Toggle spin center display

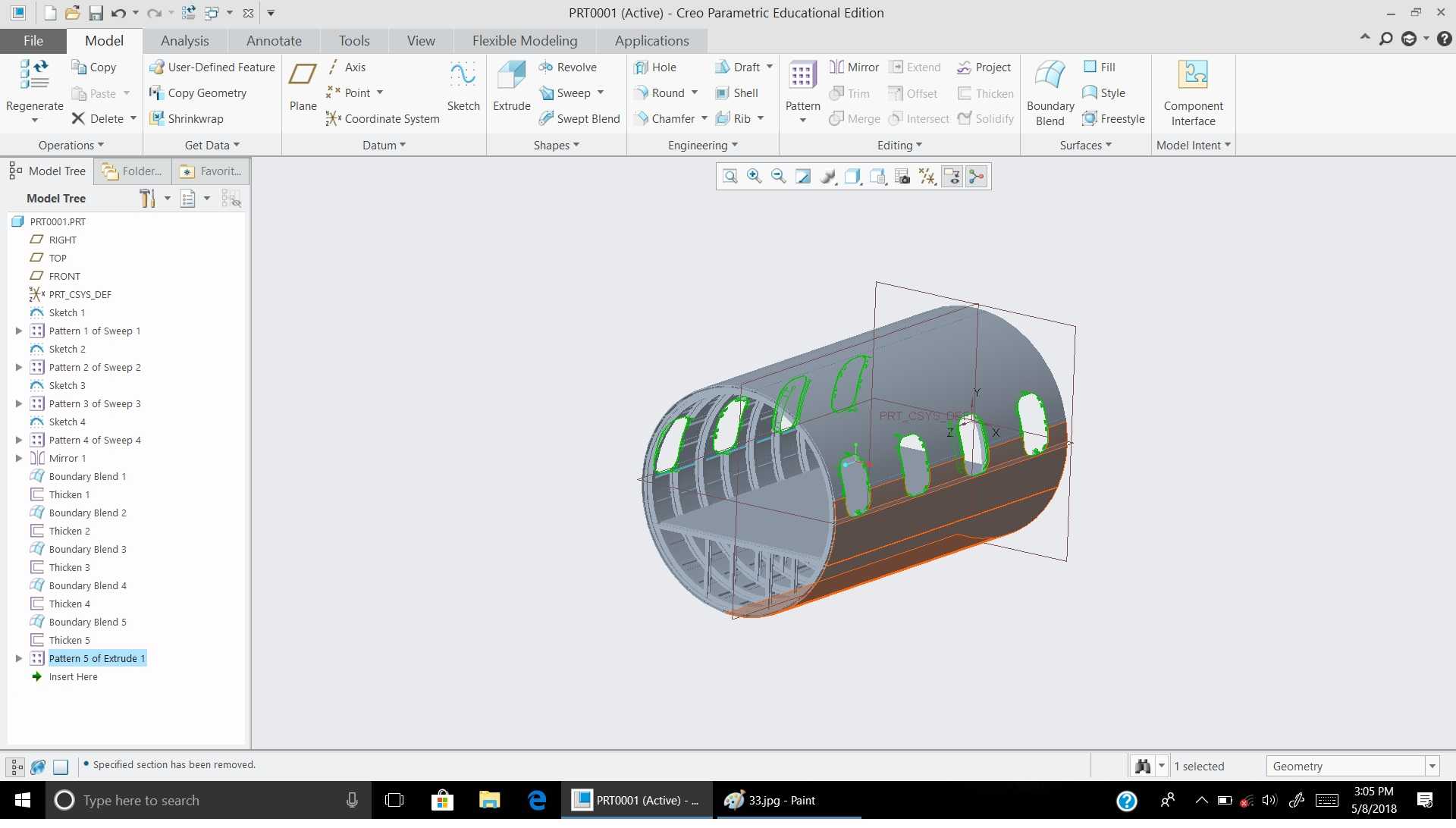[977, 177]
